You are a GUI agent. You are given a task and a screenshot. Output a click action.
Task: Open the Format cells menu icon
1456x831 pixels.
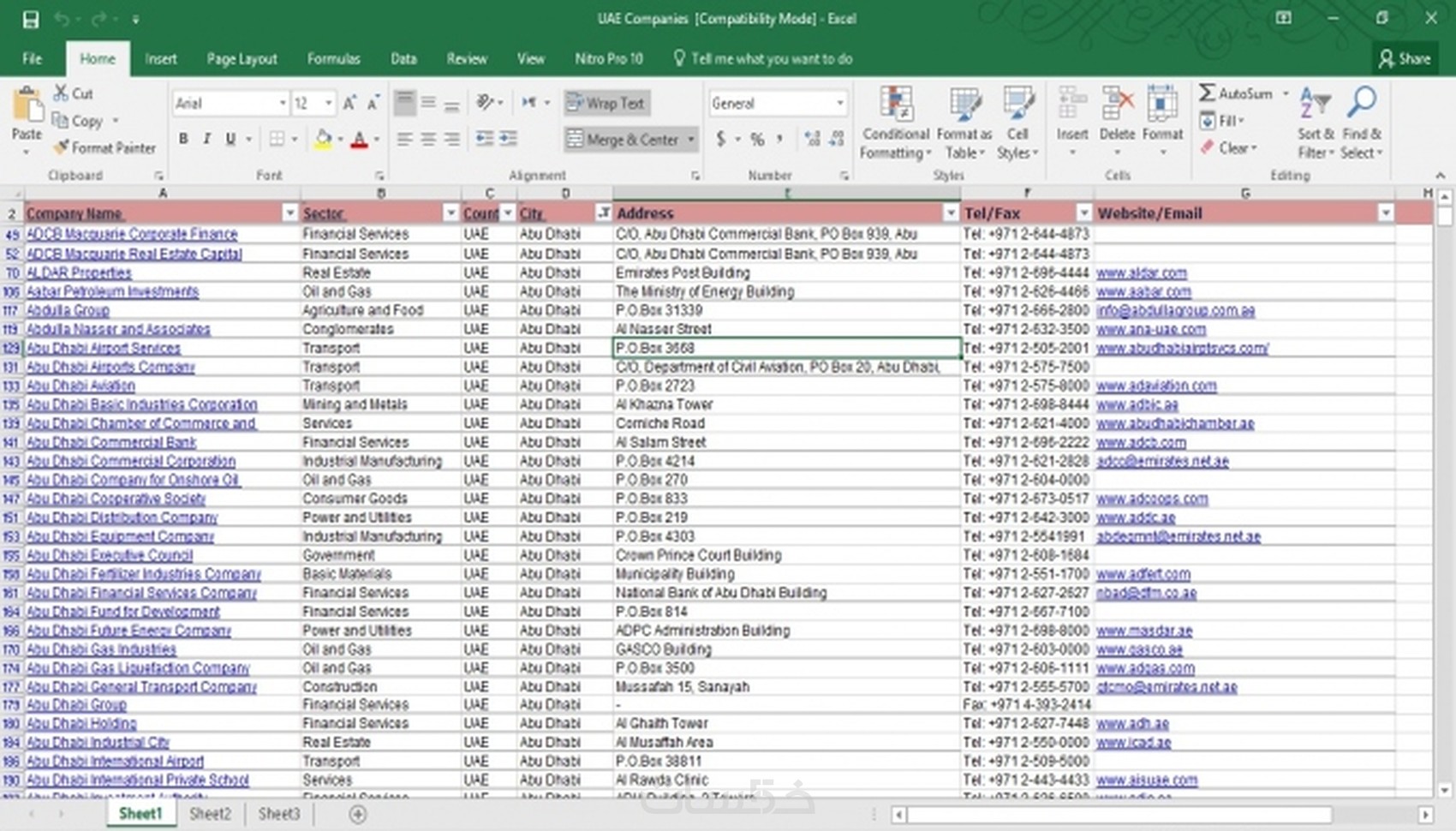[x=1162, y=105]
